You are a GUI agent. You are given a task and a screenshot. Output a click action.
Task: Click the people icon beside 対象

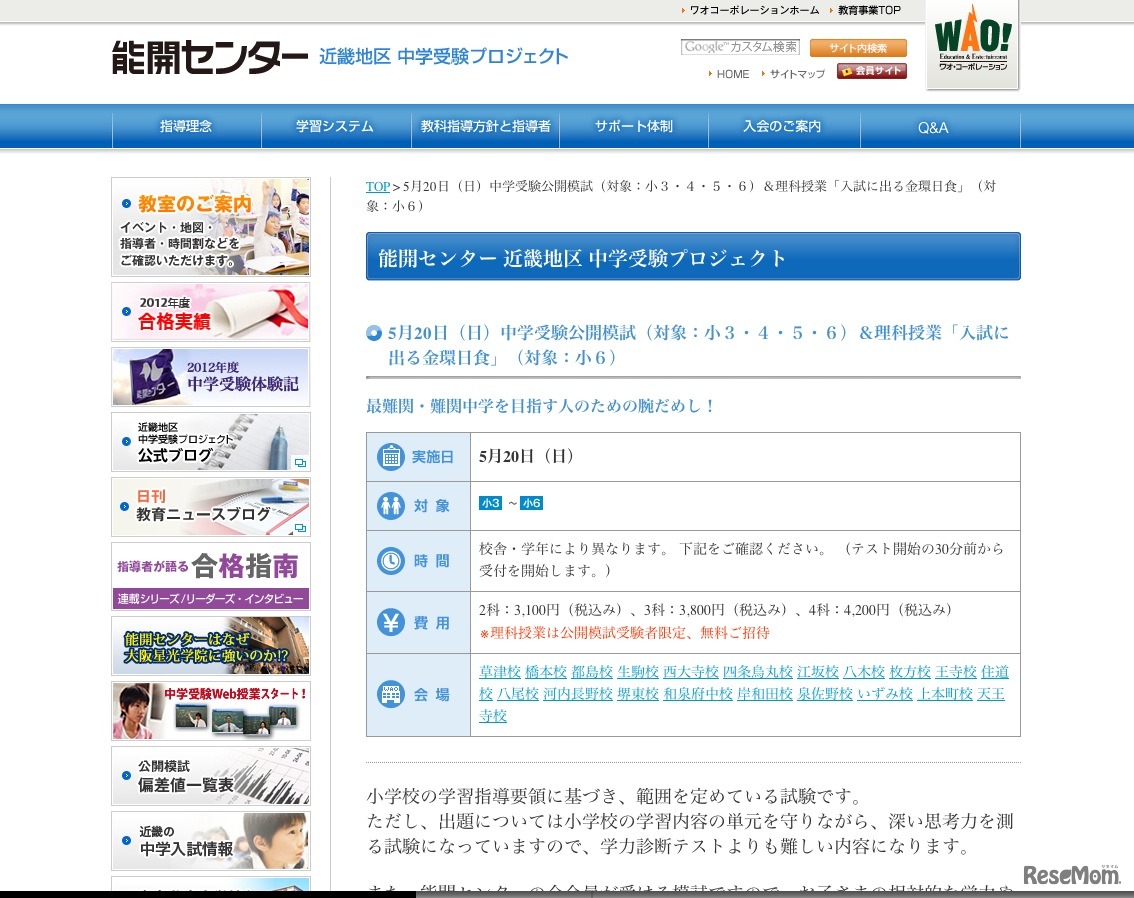pyautogui.click(x=390, y=506)
